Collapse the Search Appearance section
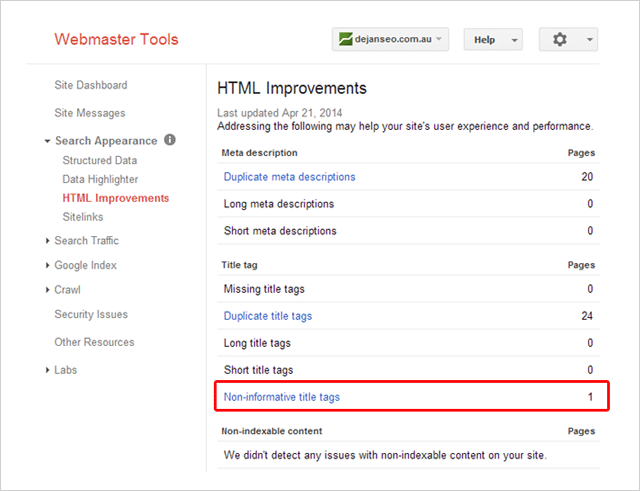This screenshot has height=491, width=640. pyautogui.click(x=98, y=141)
